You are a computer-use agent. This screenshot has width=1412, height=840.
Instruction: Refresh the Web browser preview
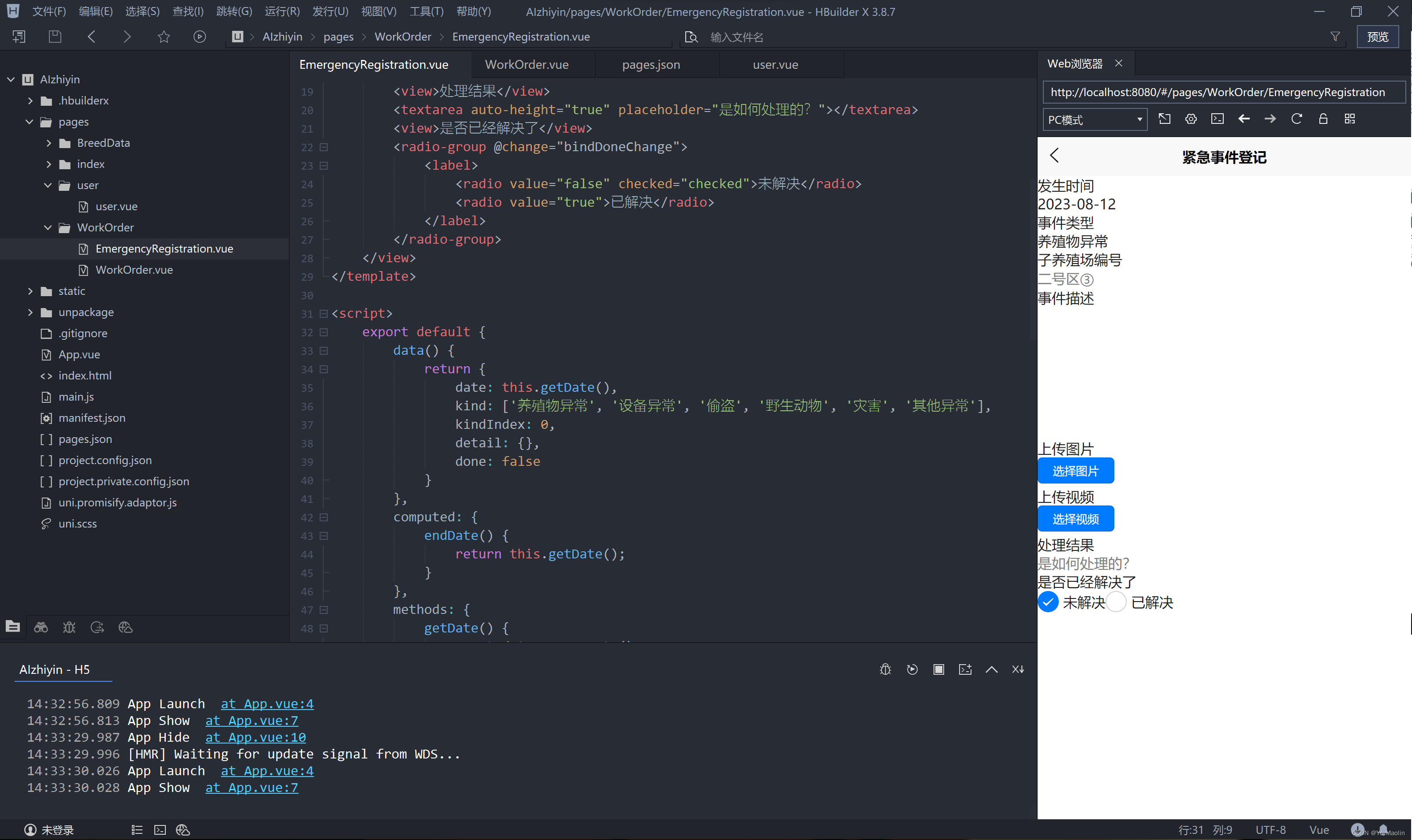[1296, 119]
